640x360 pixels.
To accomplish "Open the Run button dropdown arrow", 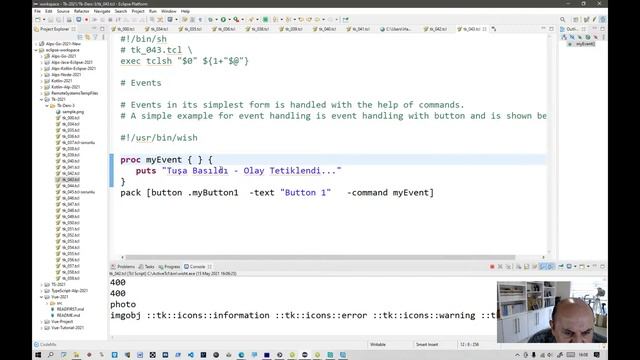I will pos(229,20).
